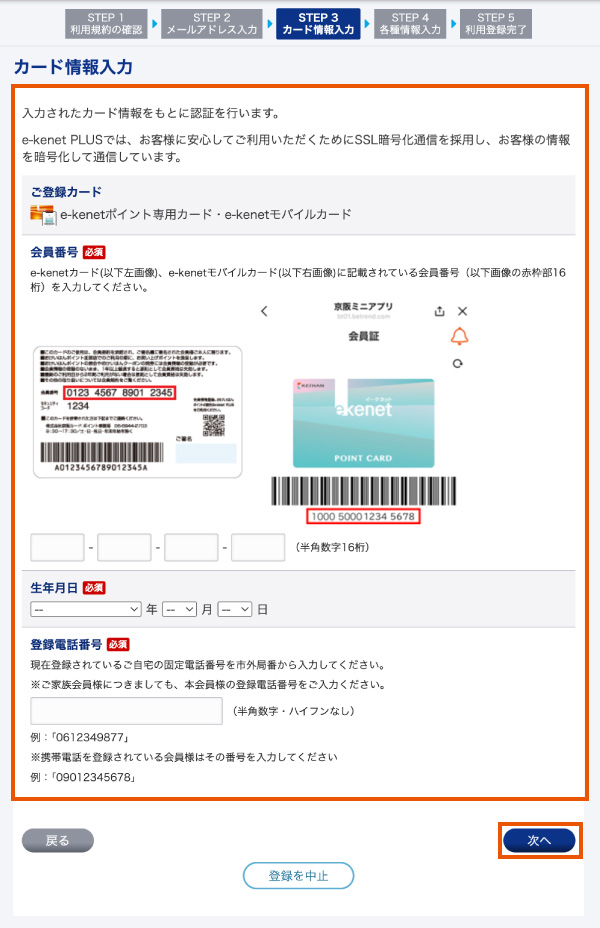Click the 登録を中止 button

298,876
